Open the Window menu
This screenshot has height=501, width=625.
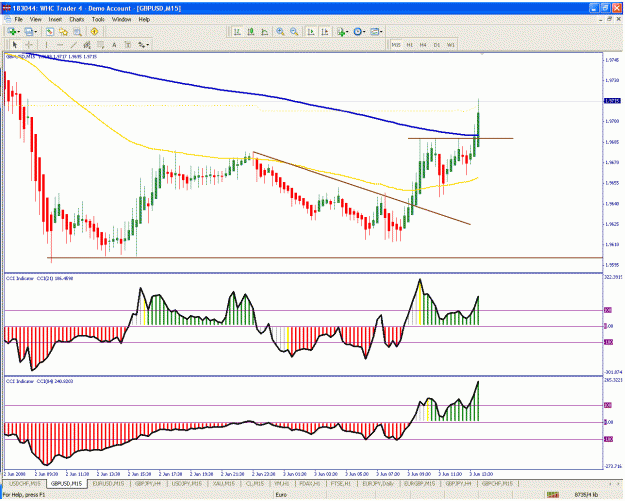pos(121,19)
